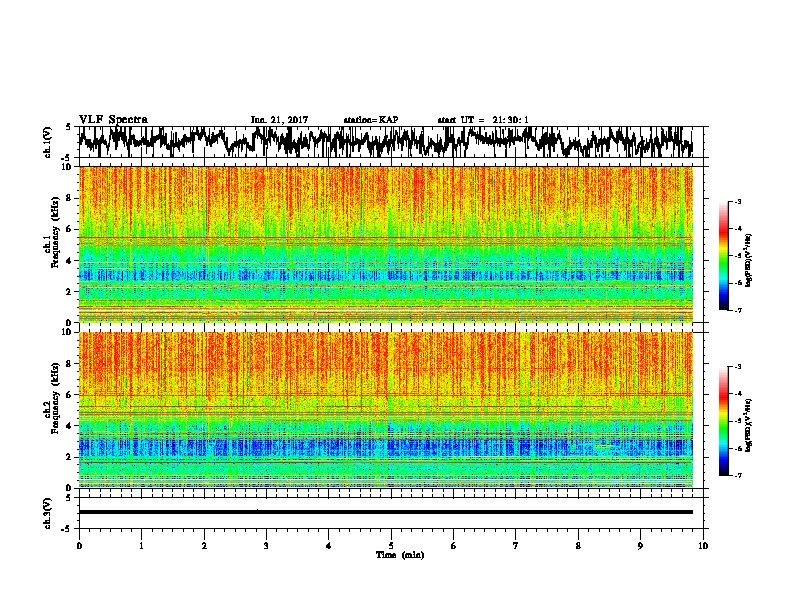This screenshot has height=612, width=792.
Task: Click the "-3" label on ch.1 colorbar
Action: (737, 202)
